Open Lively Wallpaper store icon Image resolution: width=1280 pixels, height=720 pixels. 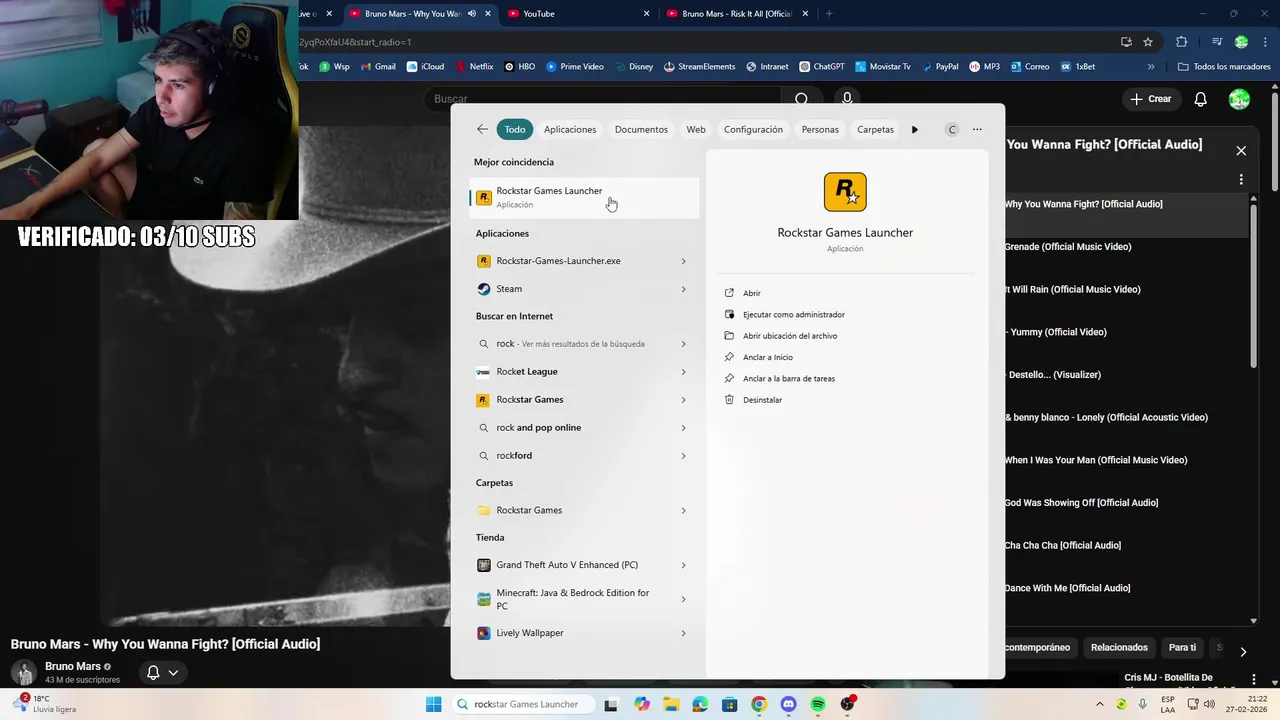coord(484,633)
